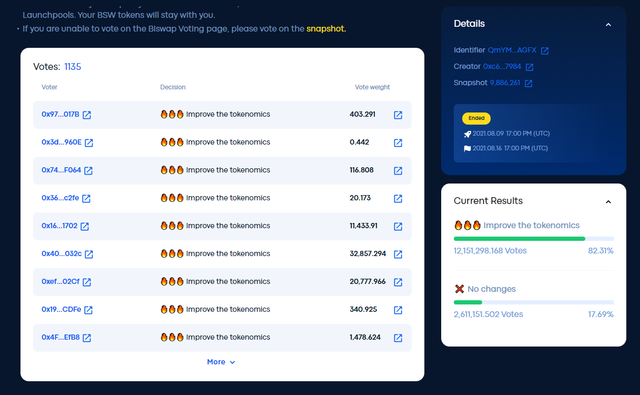Open voter address 0x97...017B
This screenshot has height=395, width=640.
[x=60, y=114]
